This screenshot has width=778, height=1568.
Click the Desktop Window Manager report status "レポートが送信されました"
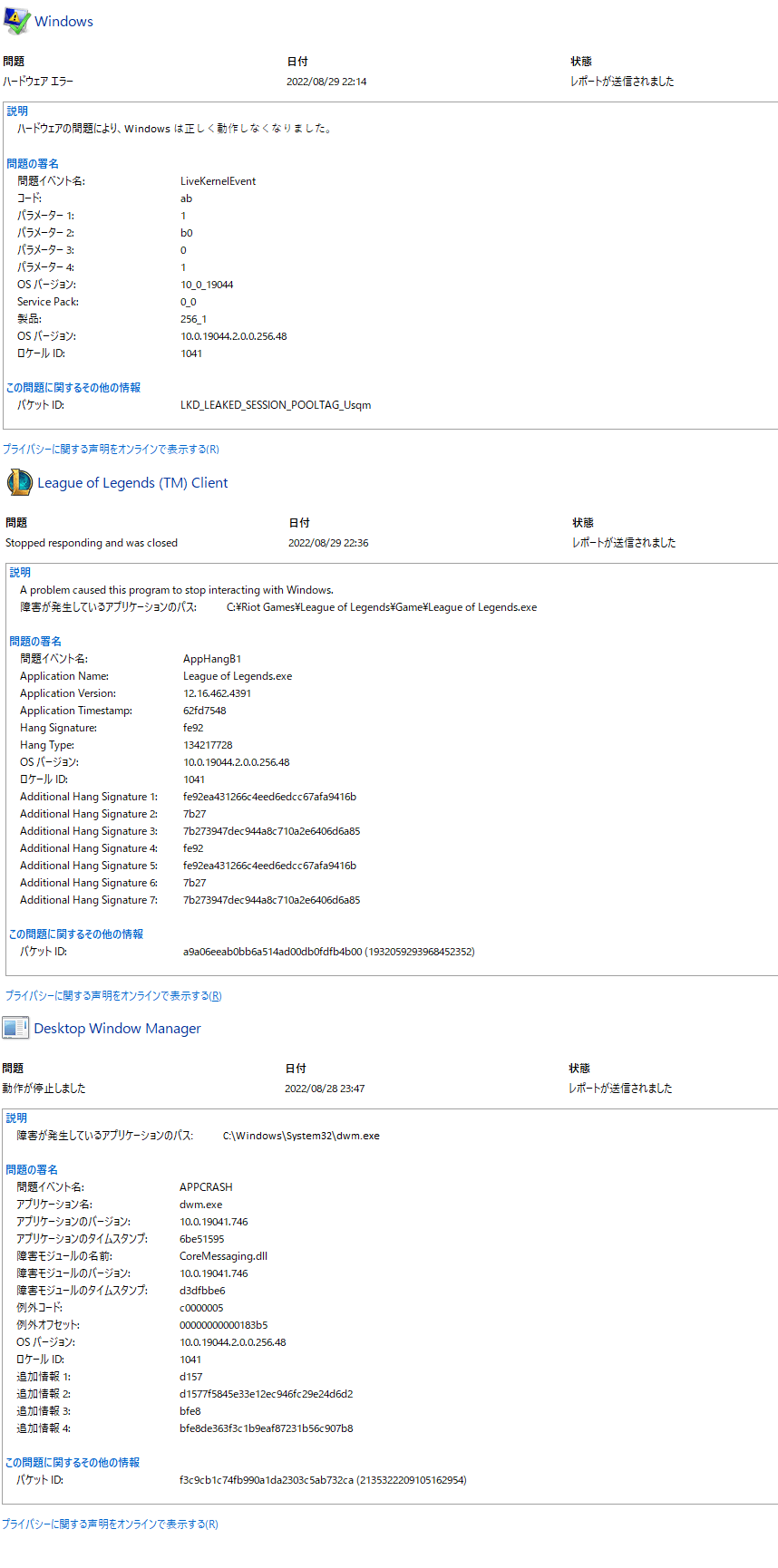(620, 1089)
